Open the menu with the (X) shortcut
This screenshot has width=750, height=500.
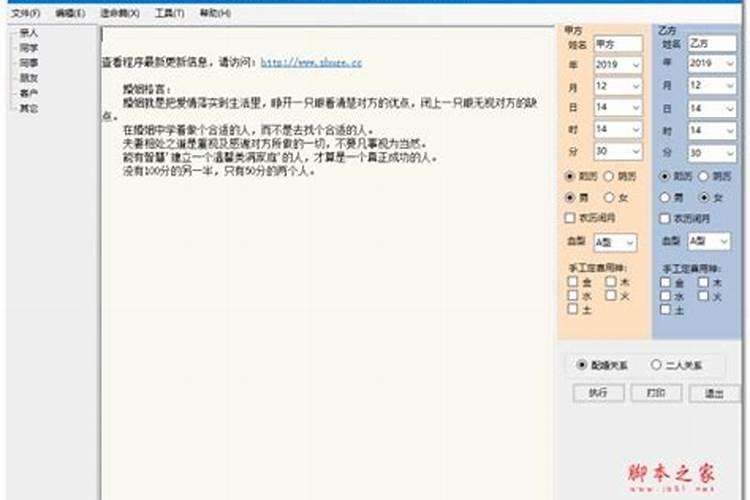point(120,13)
